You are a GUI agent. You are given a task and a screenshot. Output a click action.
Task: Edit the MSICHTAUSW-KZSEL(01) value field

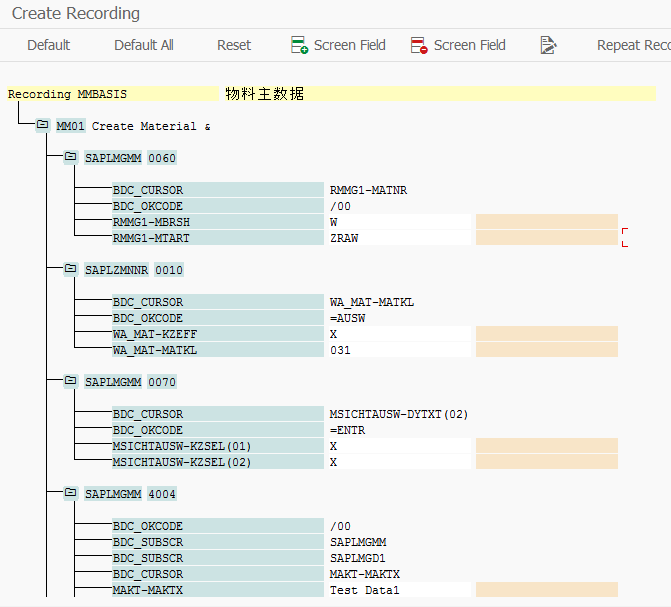[399, 446]
